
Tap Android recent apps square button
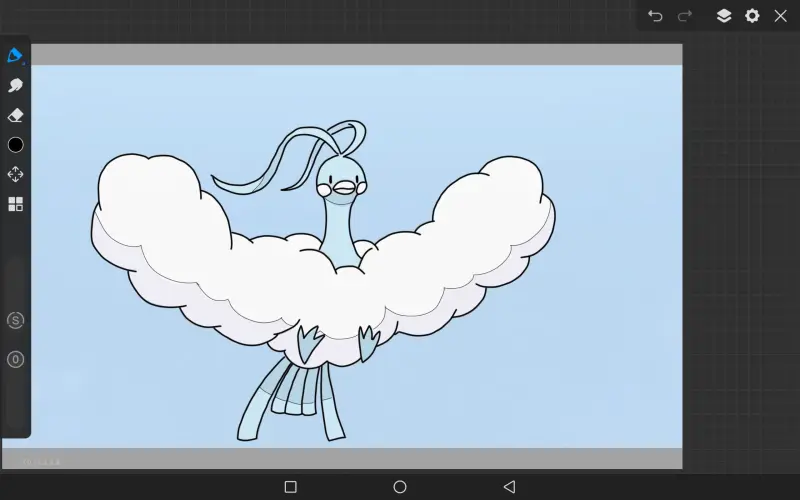290,487
